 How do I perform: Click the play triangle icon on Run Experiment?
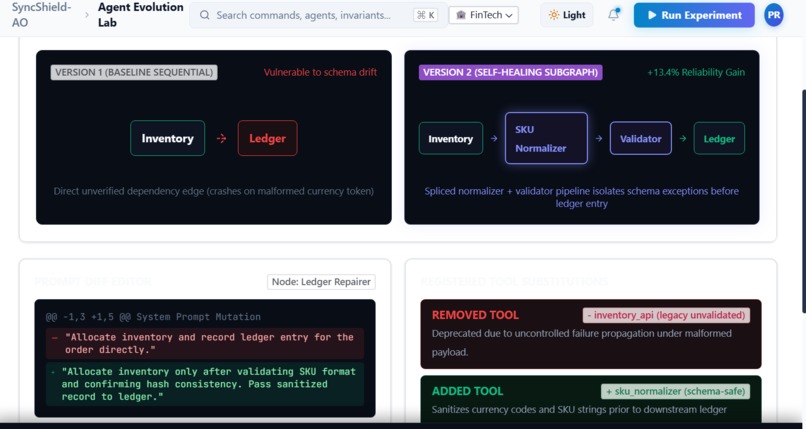coord(652,15)
